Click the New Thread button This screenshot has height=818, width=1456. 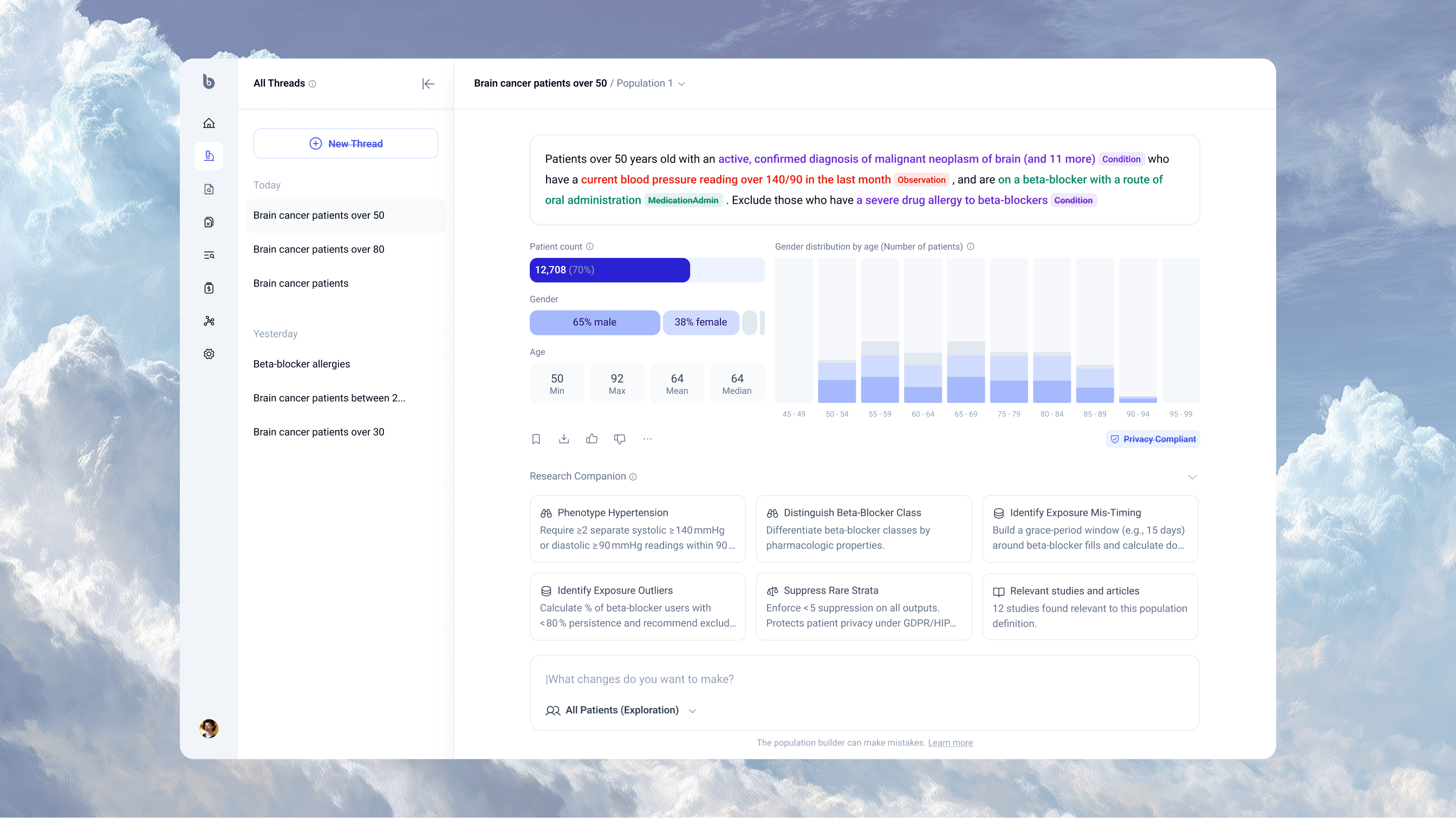[x=346, y=144]
